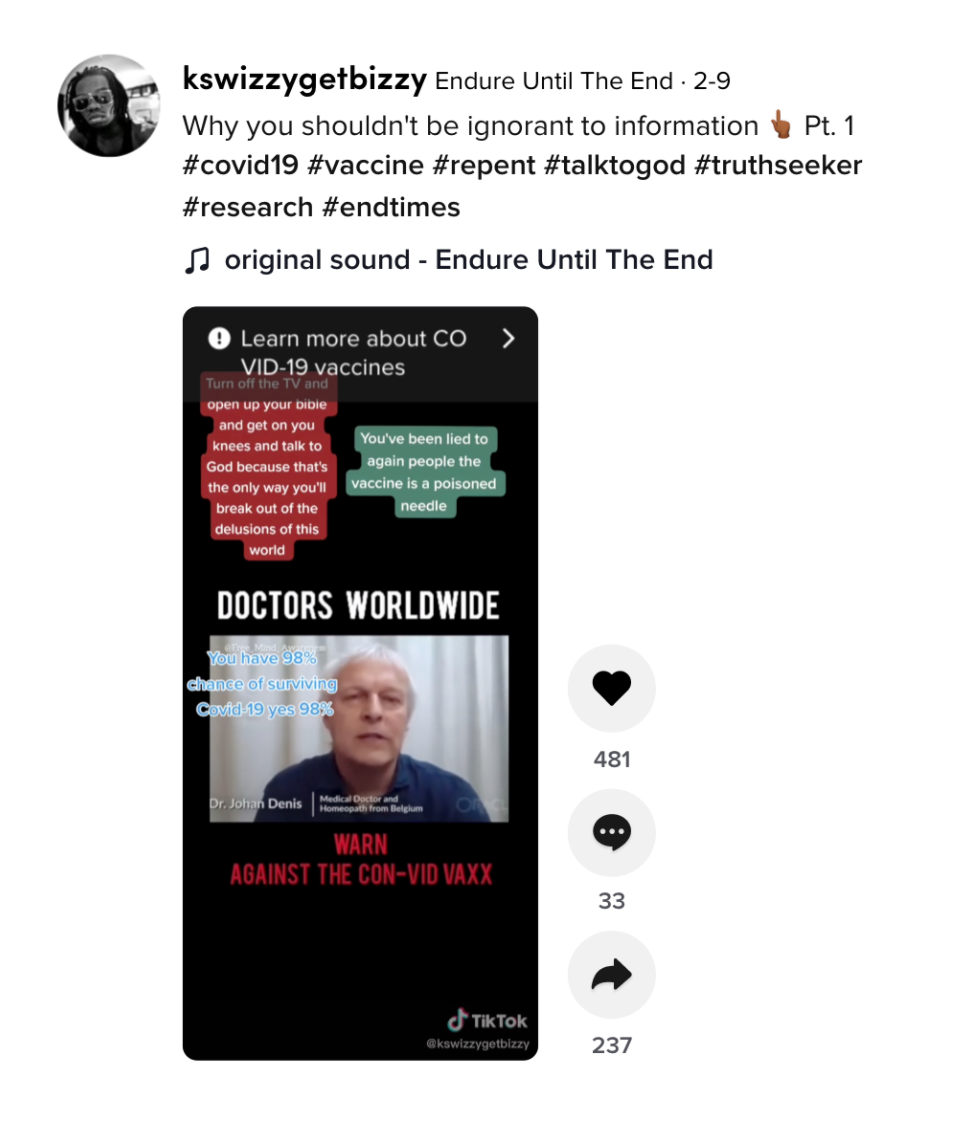Open the #research hashtag
Viewport: 972px width, 1124px height.
tap(248, 207)
